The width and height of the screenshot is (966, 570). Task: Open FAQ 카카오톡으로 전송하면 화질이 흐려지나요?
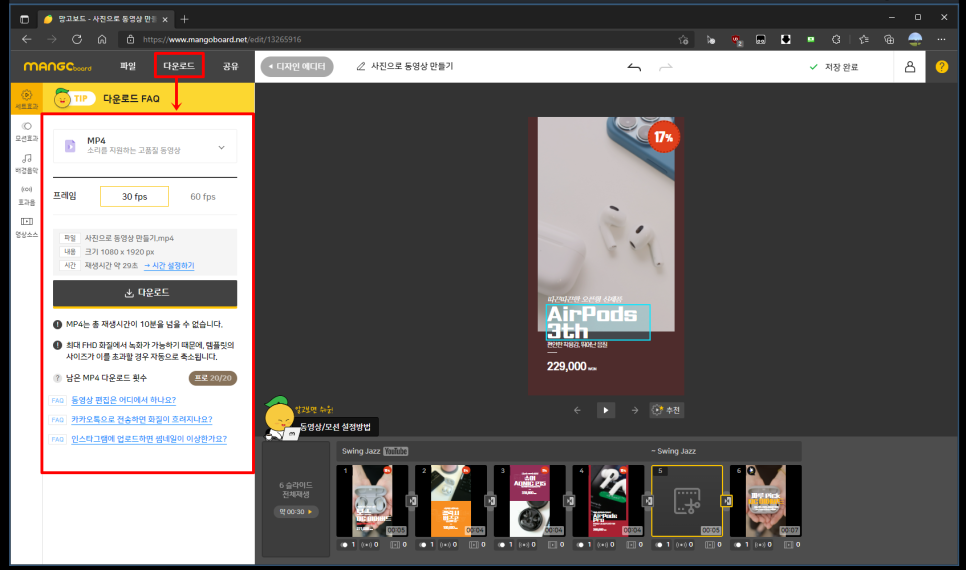tap(142, 419)
